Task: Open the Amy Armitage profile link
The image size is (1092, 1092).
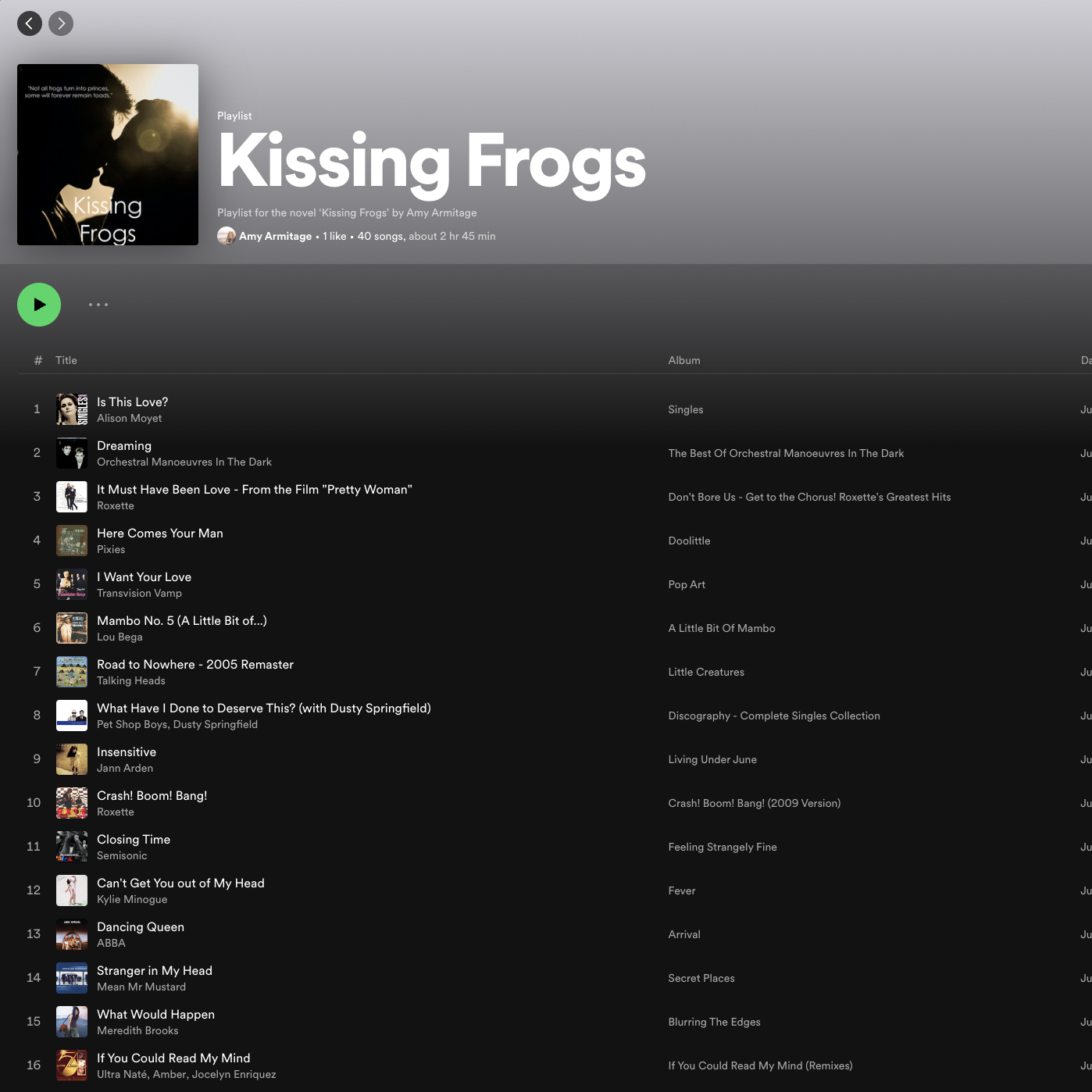Action: pos(275,236)
